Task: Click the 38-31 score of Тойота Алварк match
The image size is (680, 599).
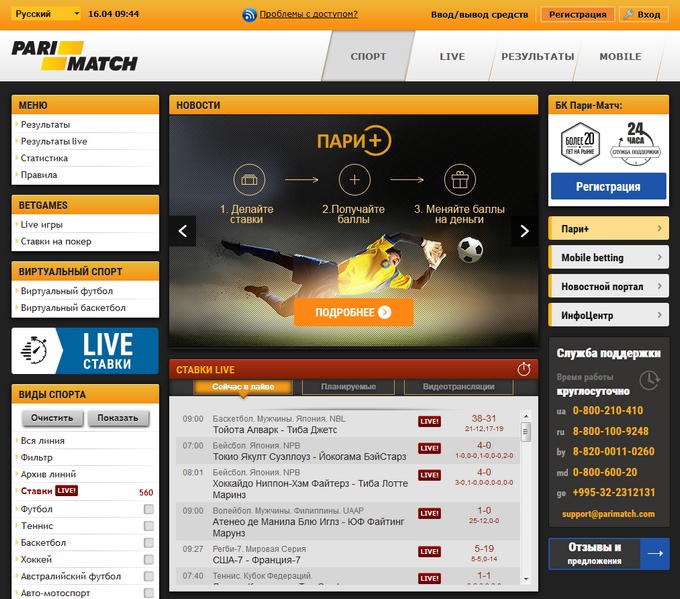Action: pyautogui.click(x=484, y=418)
